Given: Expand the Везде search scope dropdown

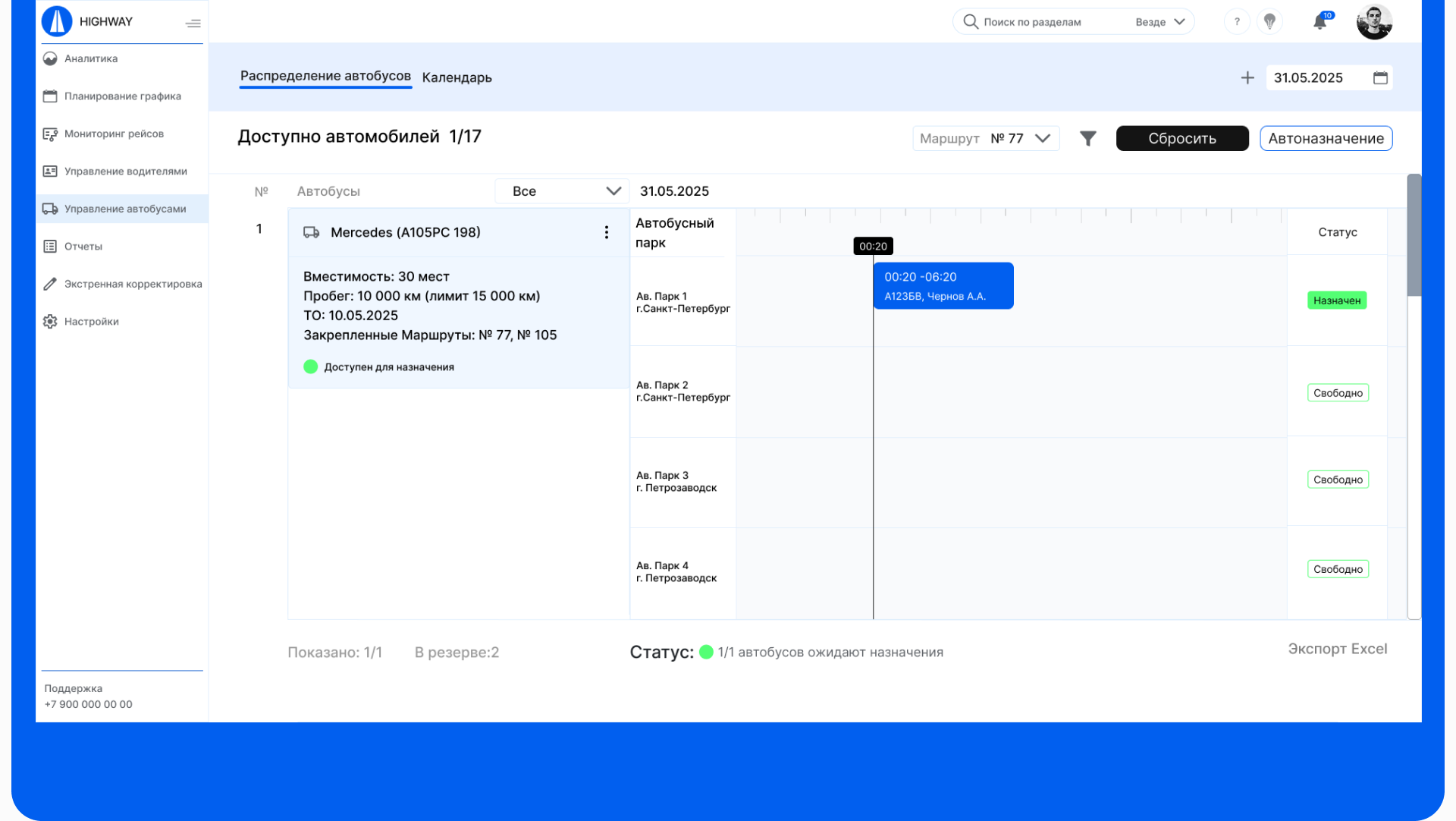Looking at the screenshot, I should click(x=1160, y=22).
